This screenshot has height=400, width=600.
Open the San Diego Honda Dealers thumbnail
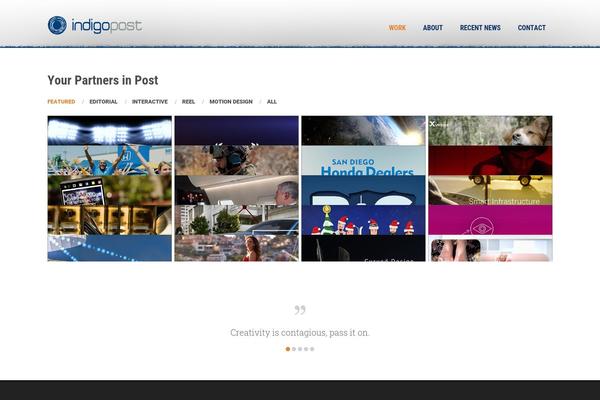pyautogui.click(x=364, y=160)
